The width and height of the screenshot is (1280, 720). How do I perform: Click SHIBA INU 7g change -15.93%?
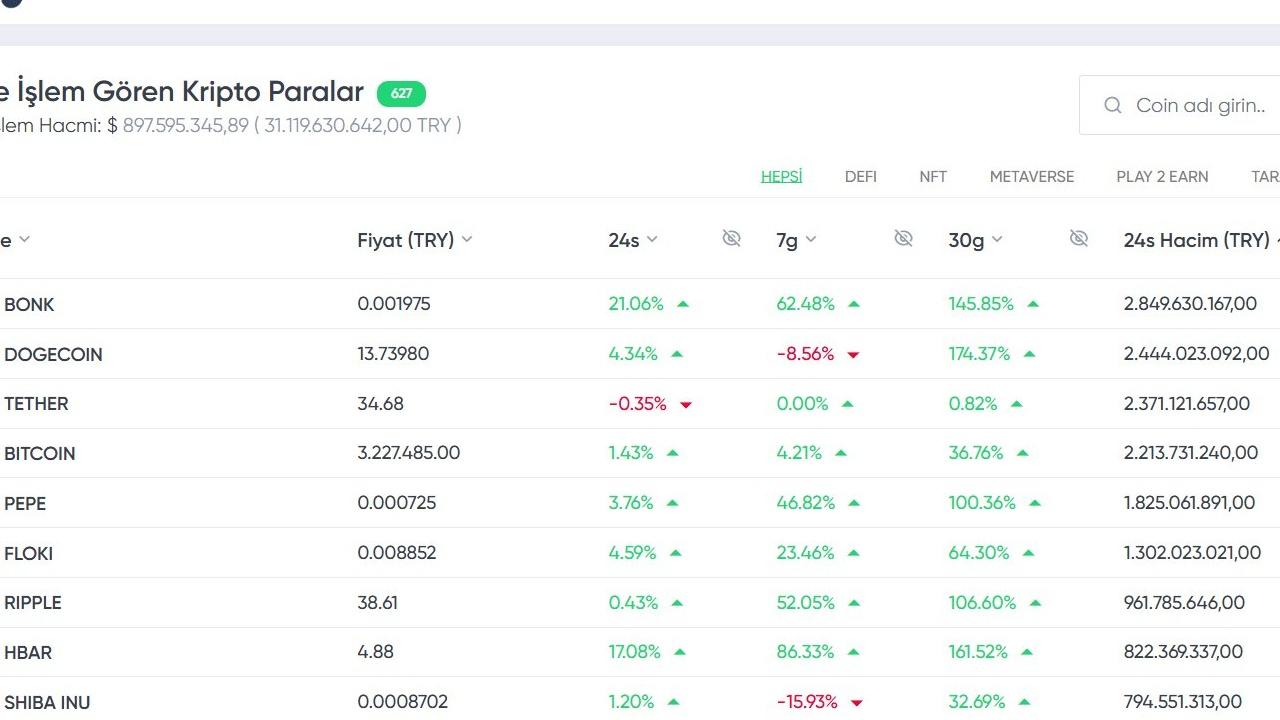[807, 702]
